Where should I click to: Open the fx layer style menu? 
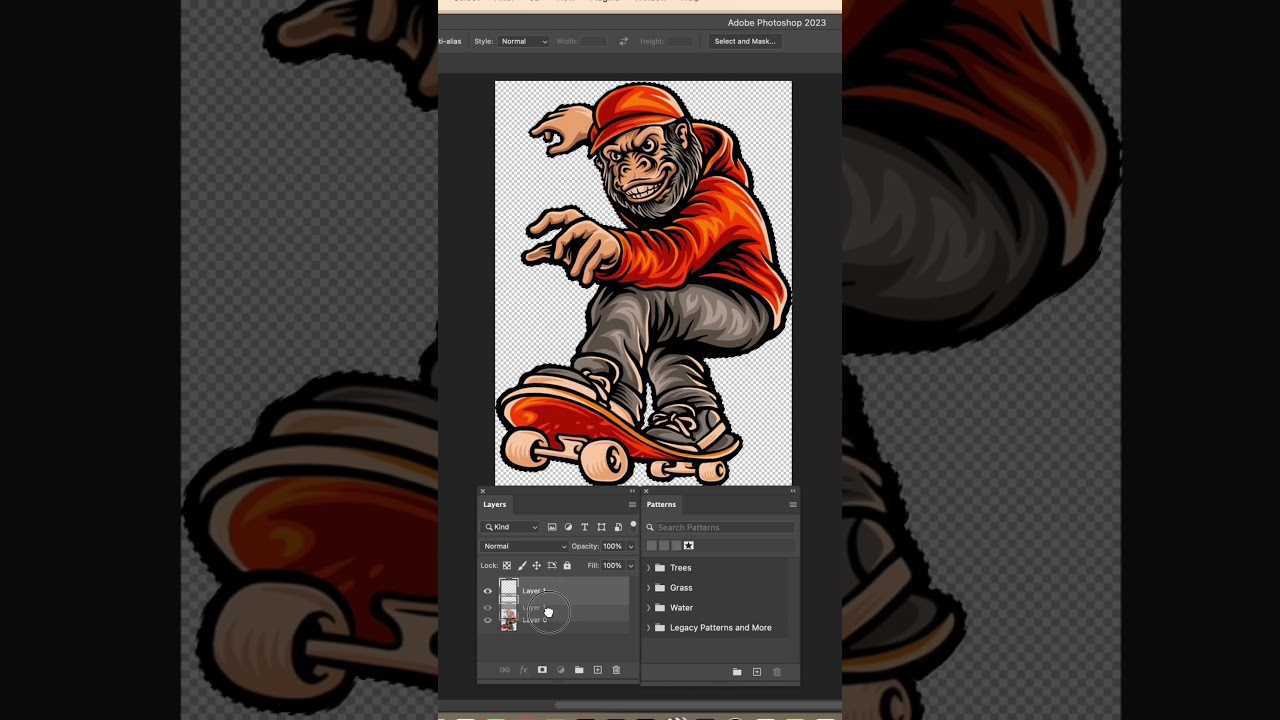pyautogui.click(x=523, y=670)
